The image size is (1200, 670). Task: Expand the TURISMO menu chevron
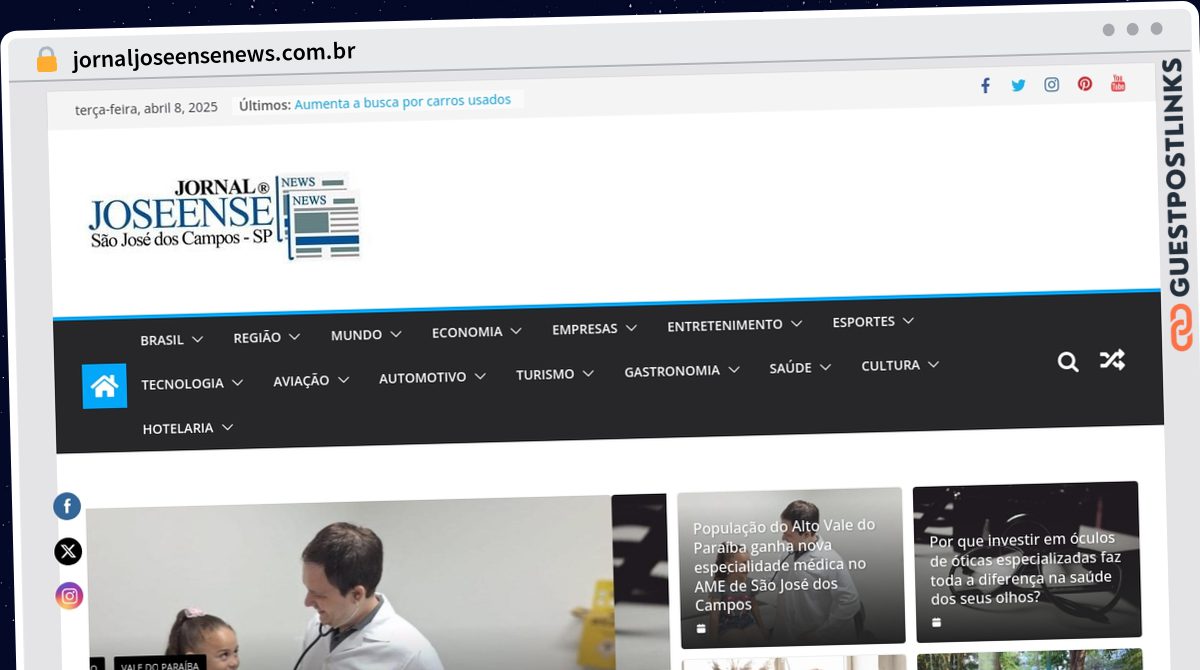click(588, 374)
